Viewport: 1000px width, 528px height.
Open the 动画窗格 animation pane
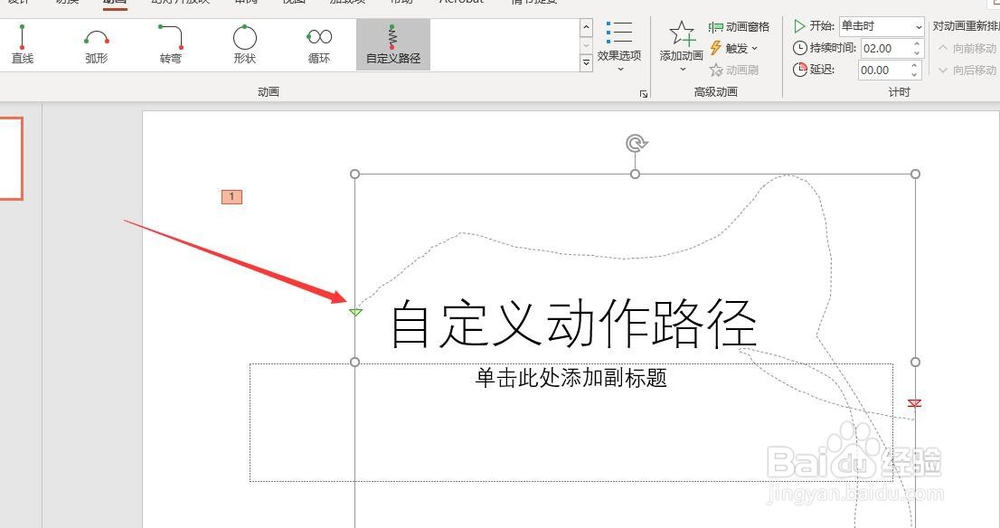[x=739, y=27]
